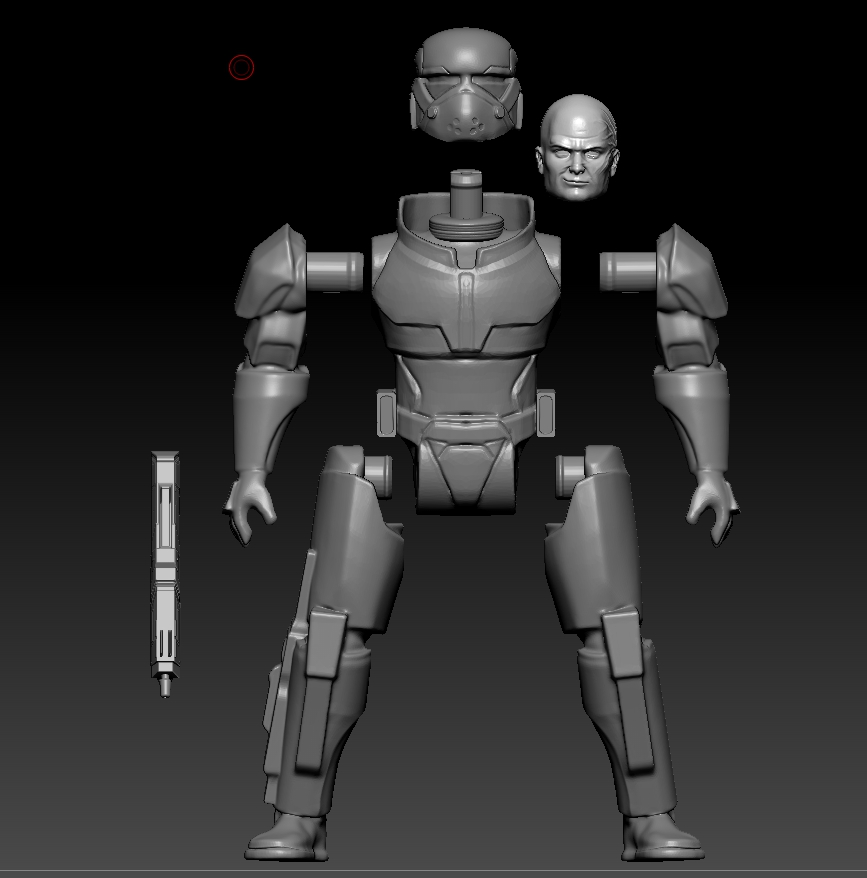
Task: Click the shoulder armor nearest the rifle
Action: point(272,272)
